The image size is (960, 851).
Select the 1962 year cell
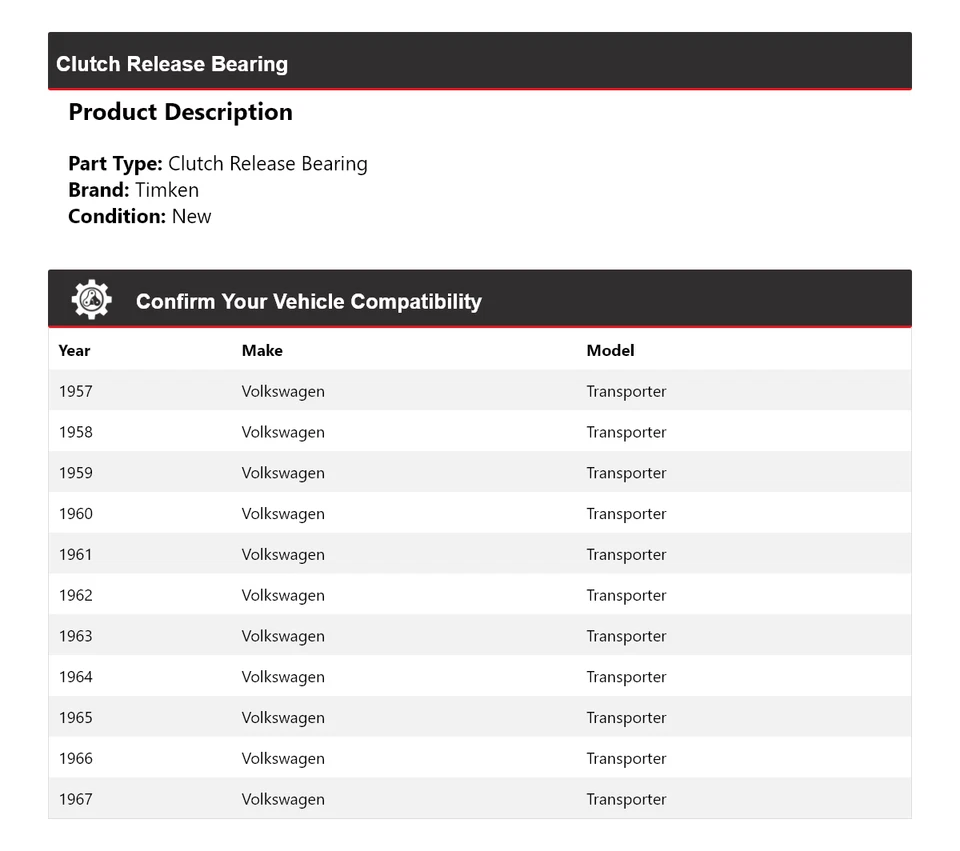click(x=75, y=595)
